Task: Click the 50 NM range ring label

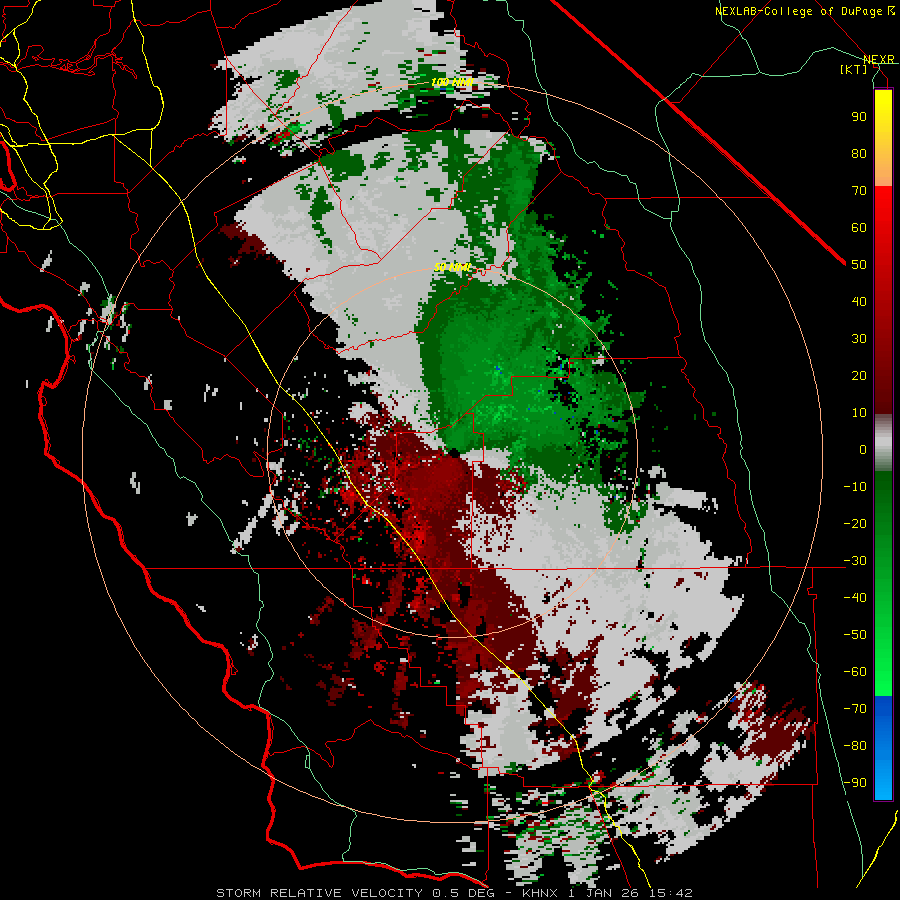Action: (x=452, y=267)
